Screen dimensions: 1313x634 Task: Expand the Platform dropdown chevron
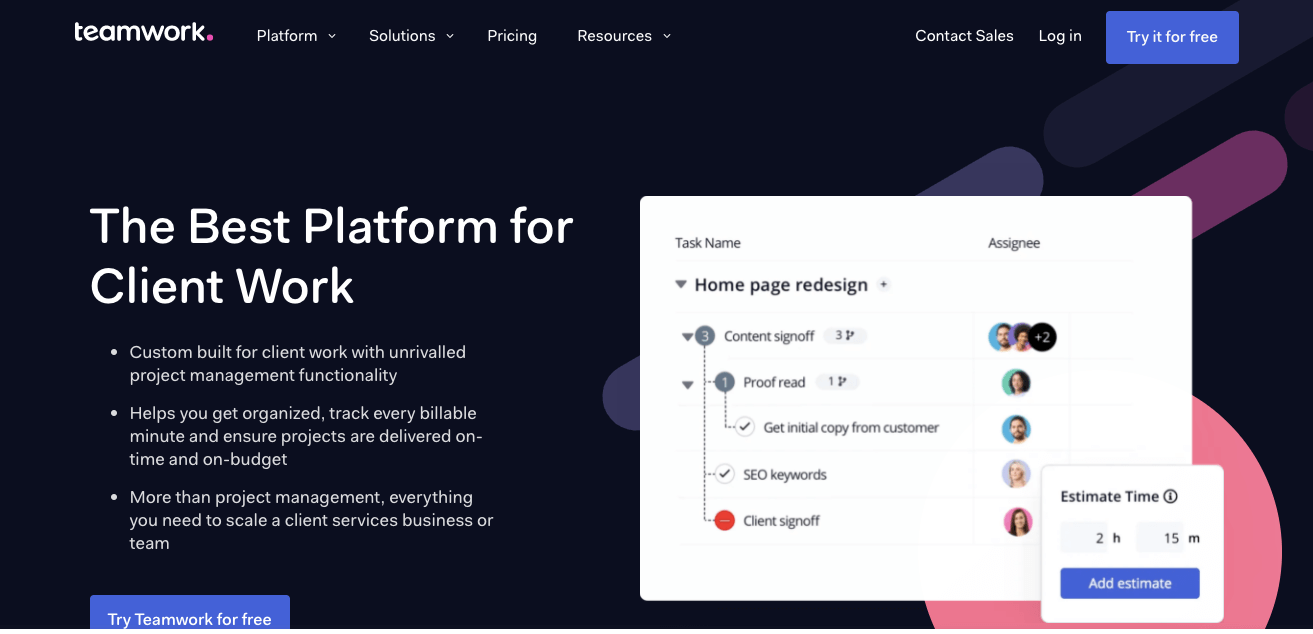pos(332,36)
